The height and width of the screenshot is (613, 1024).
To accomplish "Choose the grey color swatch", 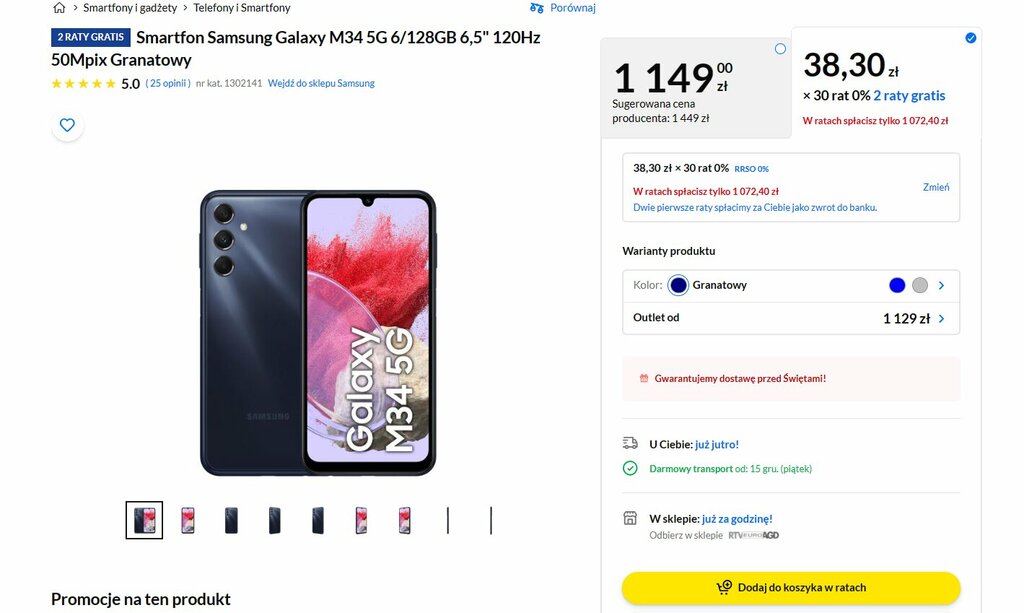I will 920,285.
